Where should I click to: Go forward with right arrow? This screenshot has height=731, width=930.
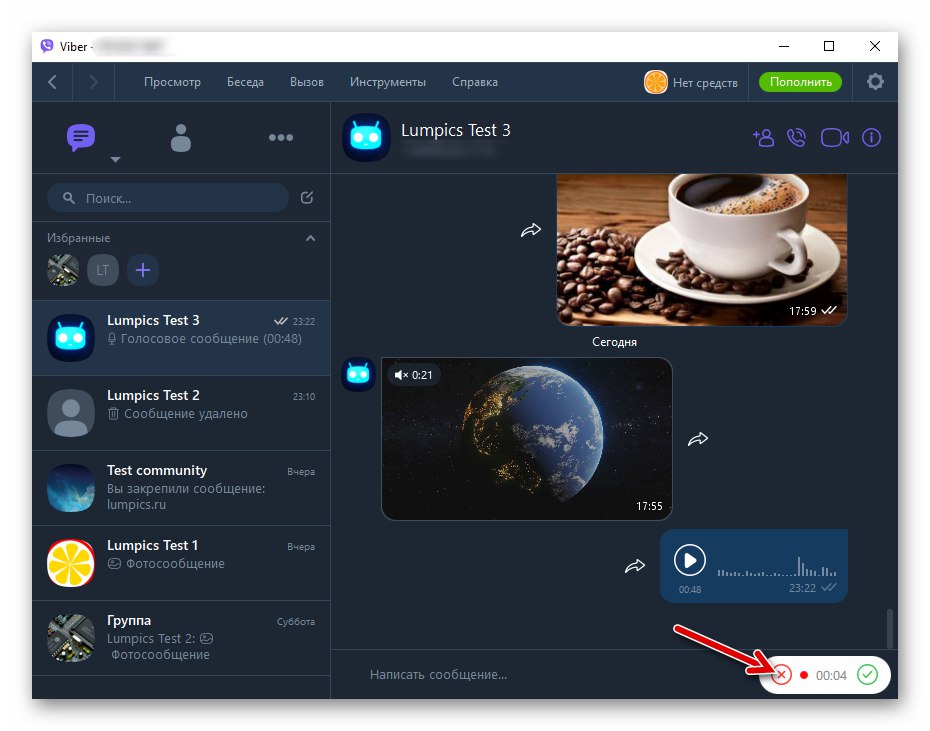93,82
